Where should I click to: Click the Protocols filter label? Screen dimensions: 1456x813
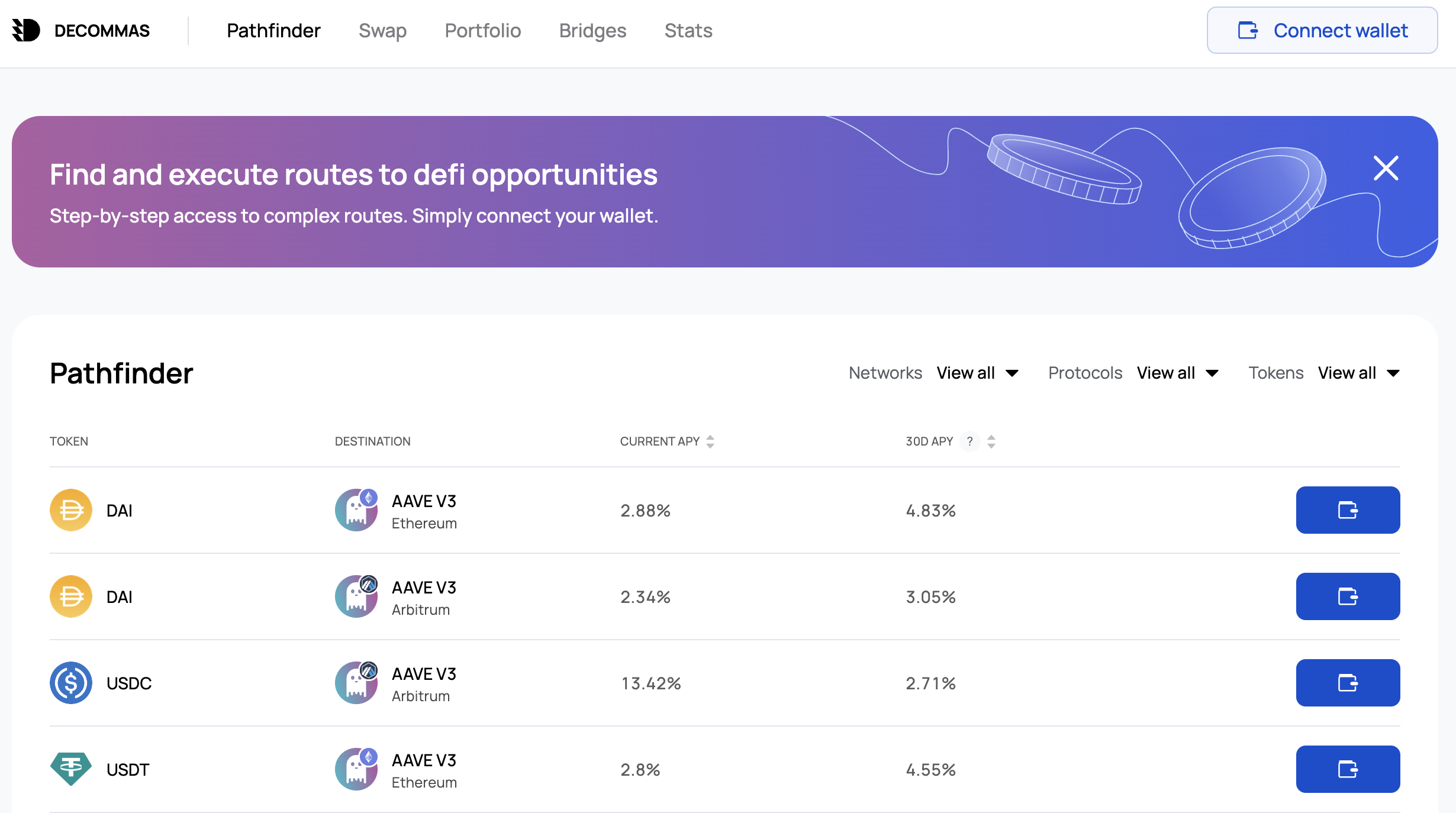click(1085, 373)
